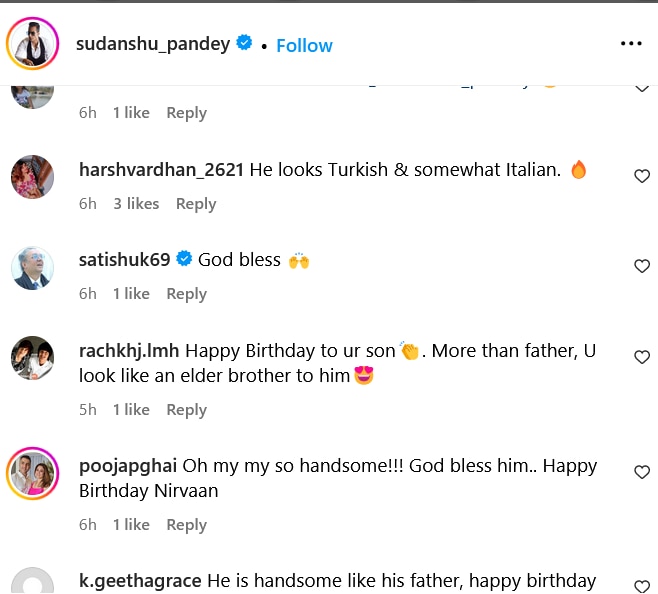Follow sudanshu_pandey

304,45
